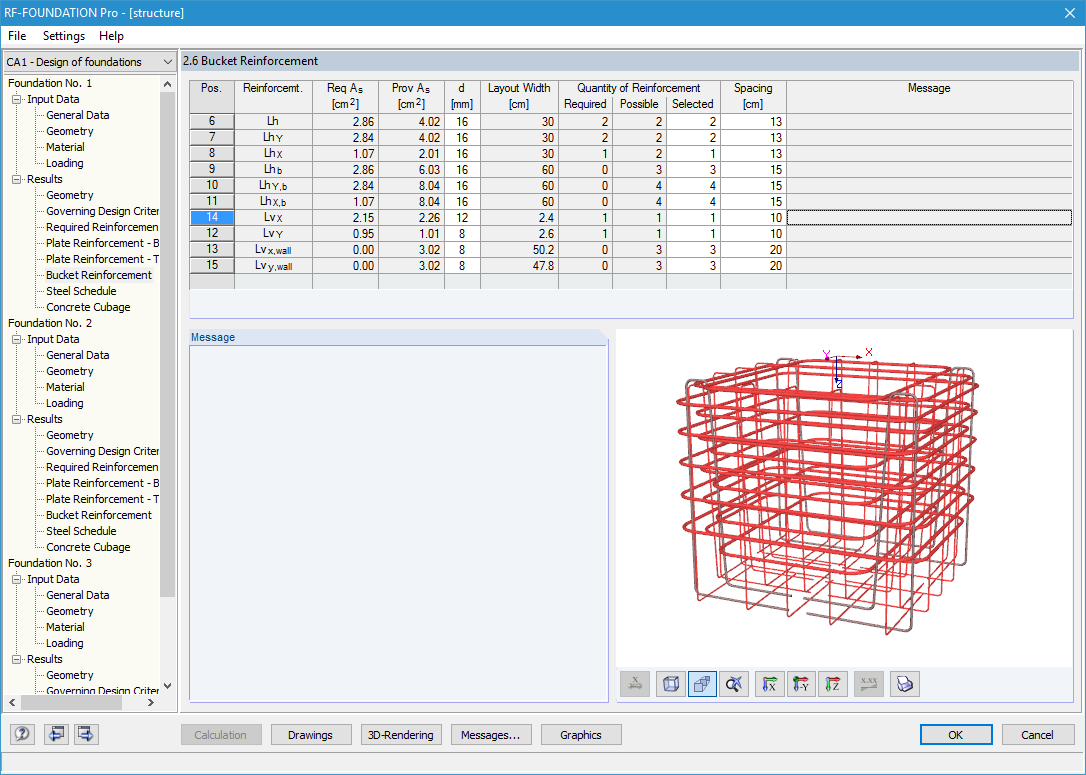
Task: Open 3D-Rendering view
Action: (401, 735)
